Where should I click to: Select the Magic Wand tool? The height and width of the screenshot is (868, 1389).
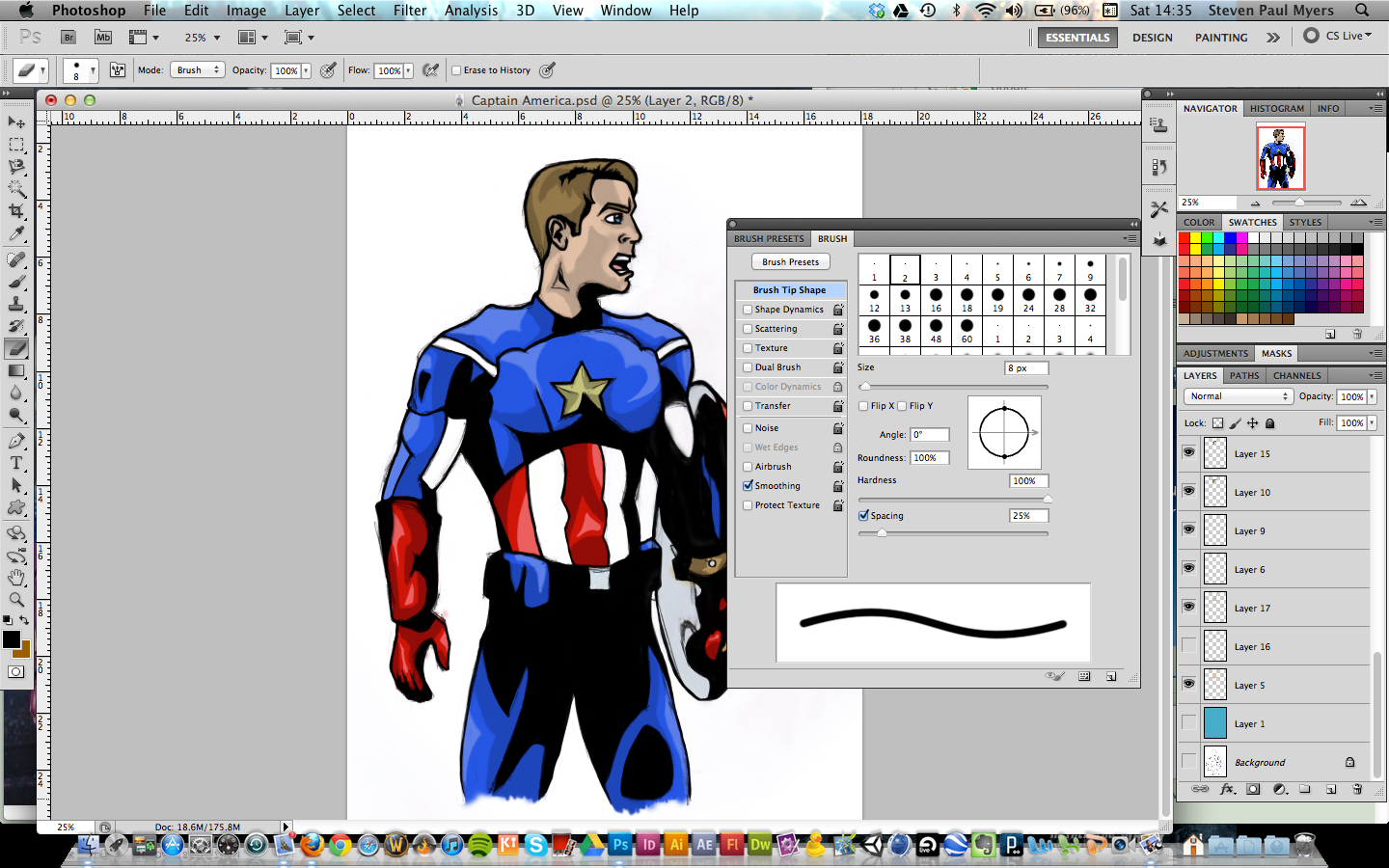click(16, 189)
